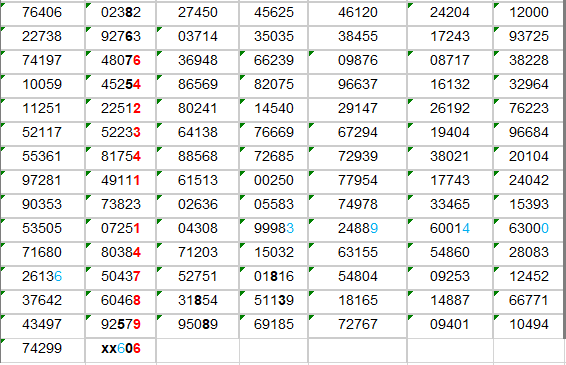
Task: Click cell containing 76669
Action: click(x=274, y=133)
